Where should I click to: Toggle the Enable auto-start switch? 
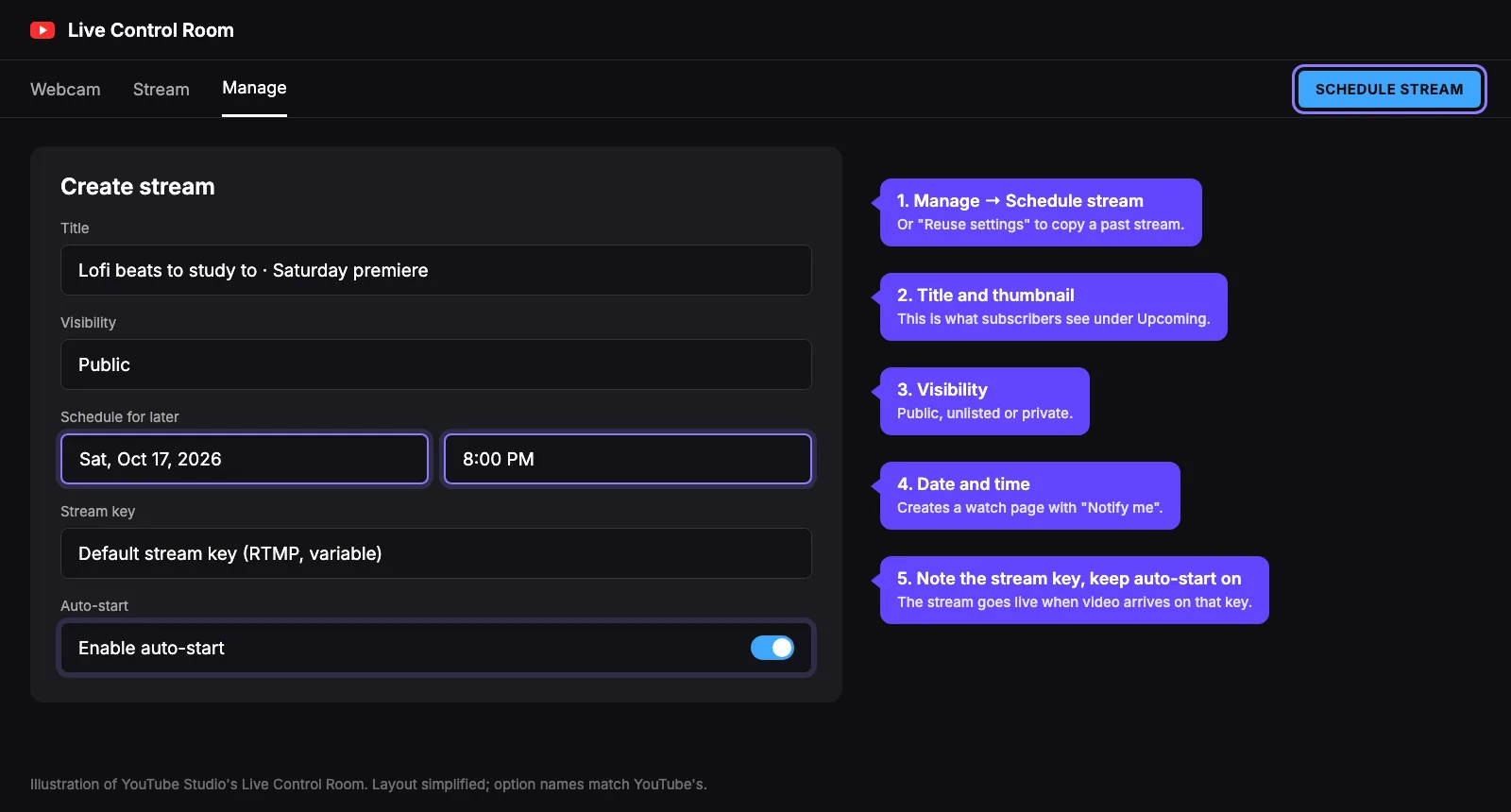point(772,648)
